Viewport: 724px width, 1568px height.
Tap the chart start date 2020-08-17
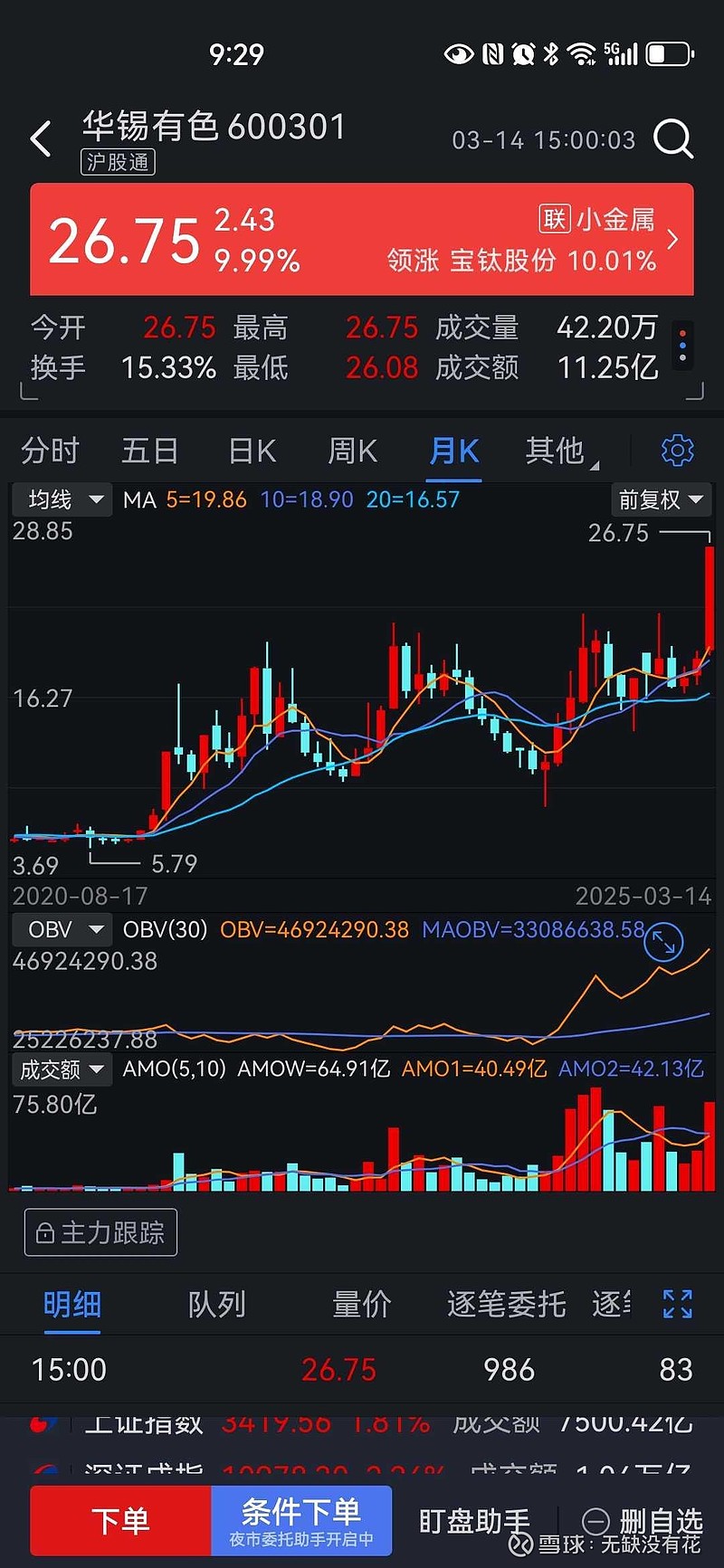tap(80, 896)
